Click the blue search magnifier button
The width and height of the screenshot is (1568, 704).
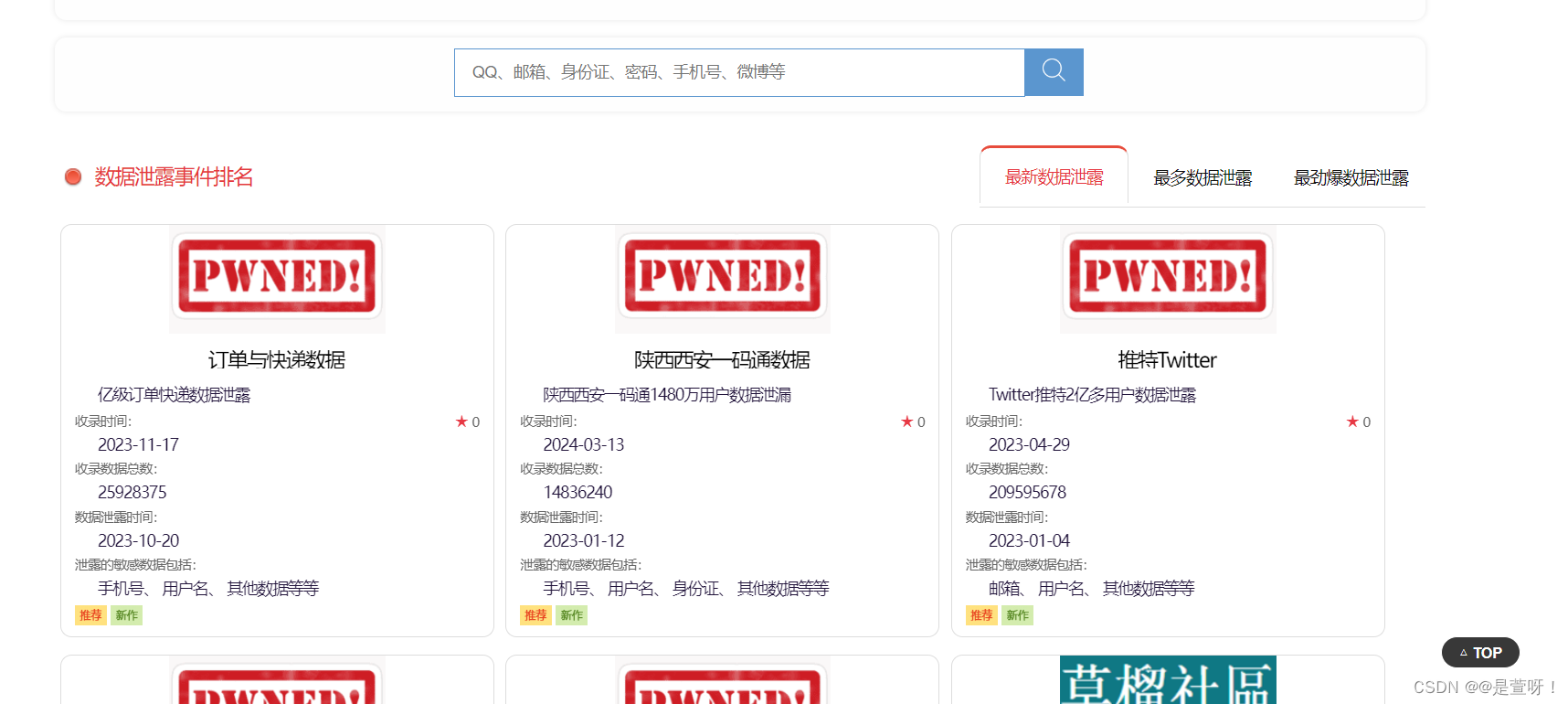(1054, 72)
